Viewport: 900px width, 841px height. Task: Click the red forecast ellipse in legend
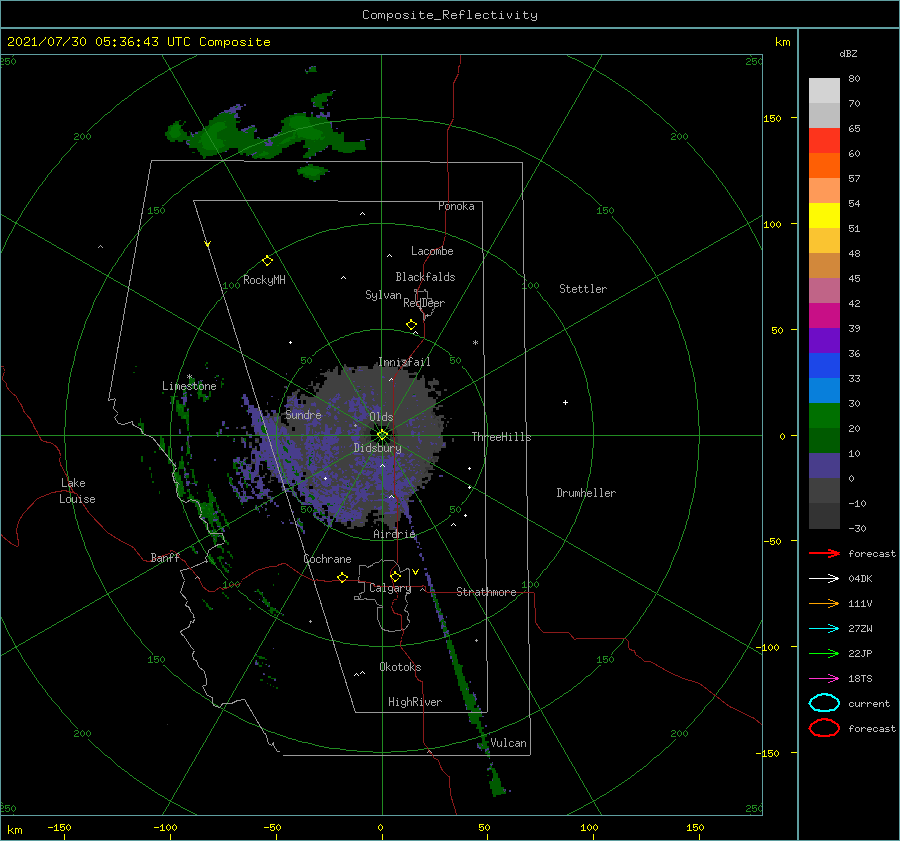coord(824,728)
